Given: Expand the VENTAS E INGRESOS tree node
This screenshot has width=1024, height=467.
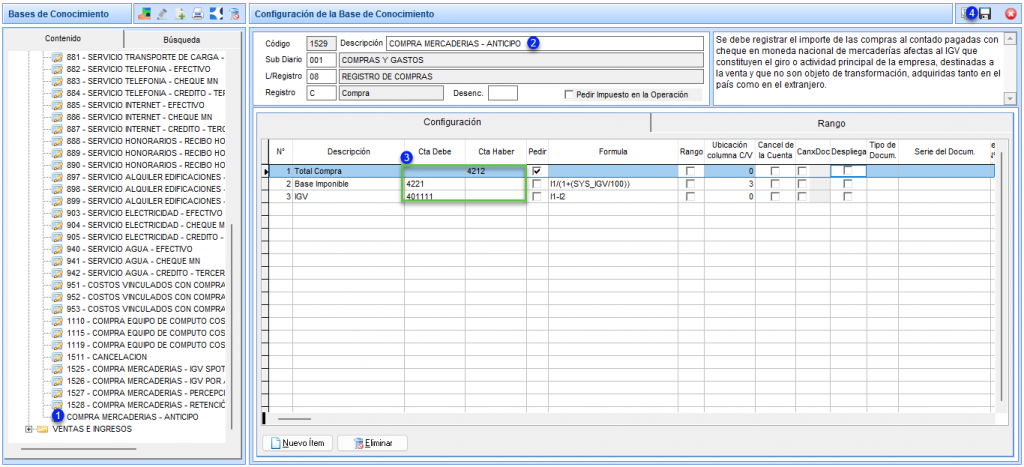Looking at the screenshot, I should (x=28, y=429).
